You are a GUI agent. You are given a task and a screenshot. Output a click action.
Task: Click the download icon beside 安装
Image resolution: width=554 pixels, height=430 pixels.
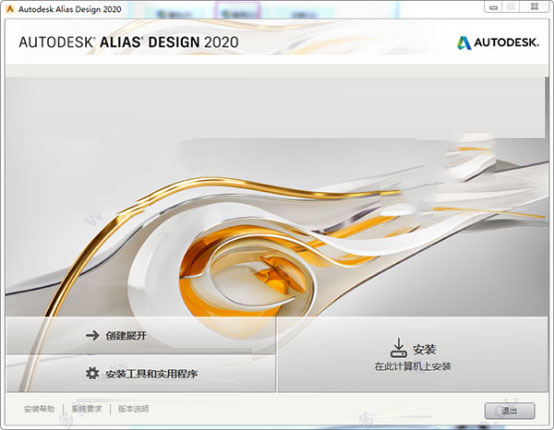pos(399,348)
